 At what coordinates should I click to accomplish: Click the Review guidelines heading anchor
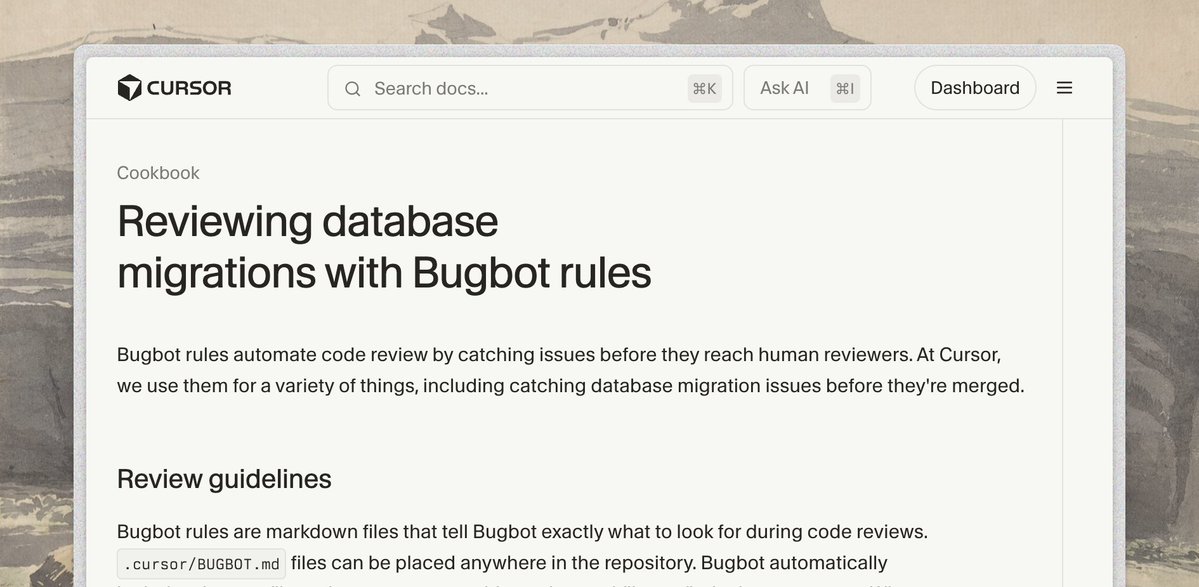(224, 478)
